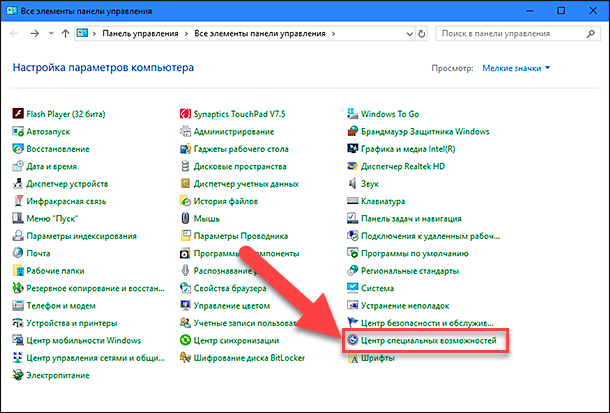
Task: Open the Клавиатура keyboard icon
Action: [x=352, y=201]
